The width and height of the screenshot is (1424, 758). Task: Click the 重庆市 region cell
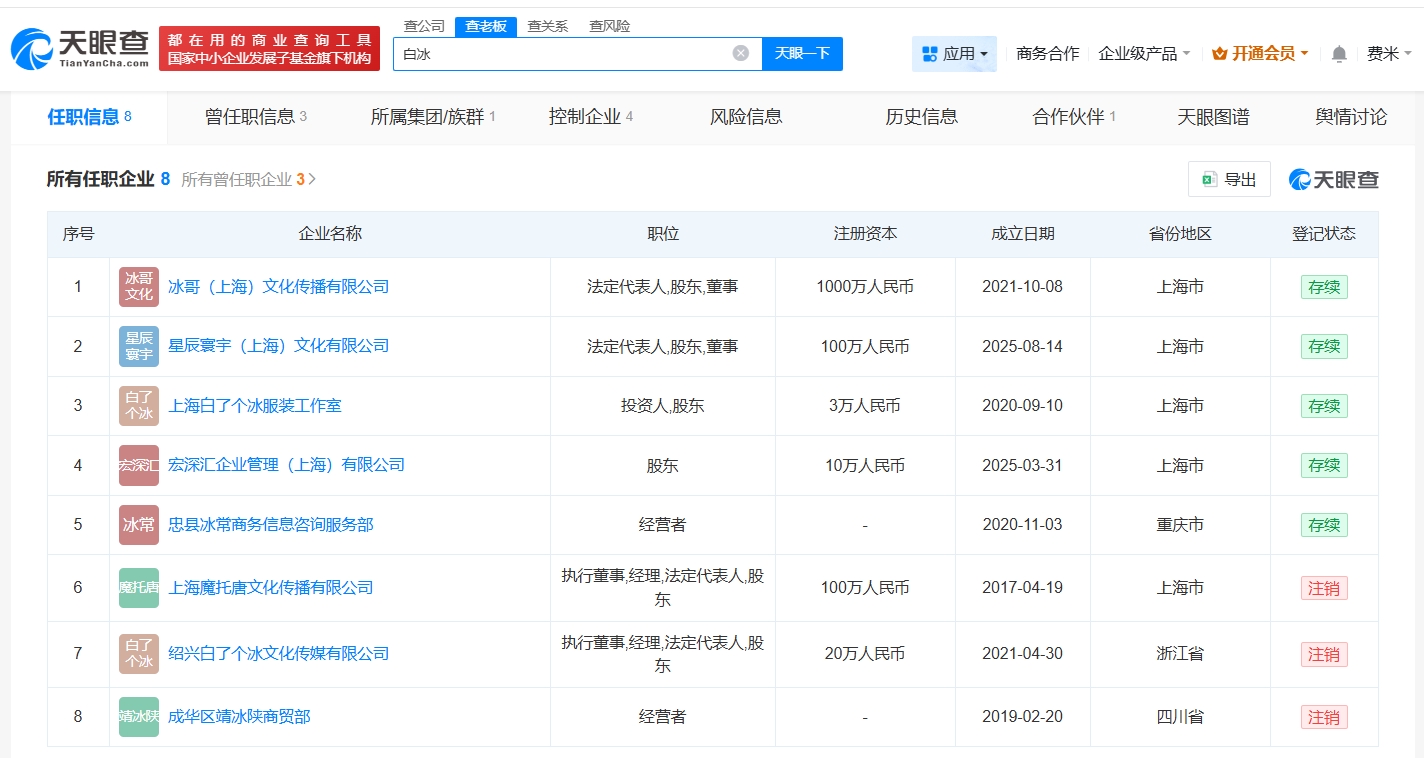pyautogui.click(x=1180, y=525)
